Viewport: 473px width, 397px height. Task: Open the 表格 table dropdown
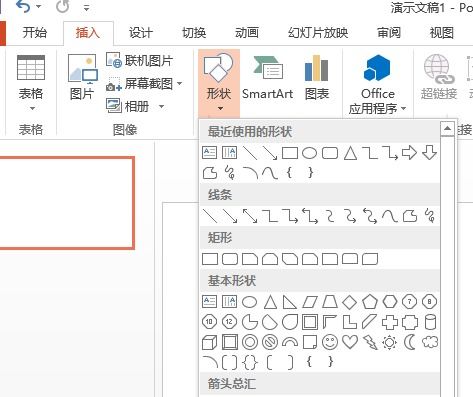pos(31,83)
